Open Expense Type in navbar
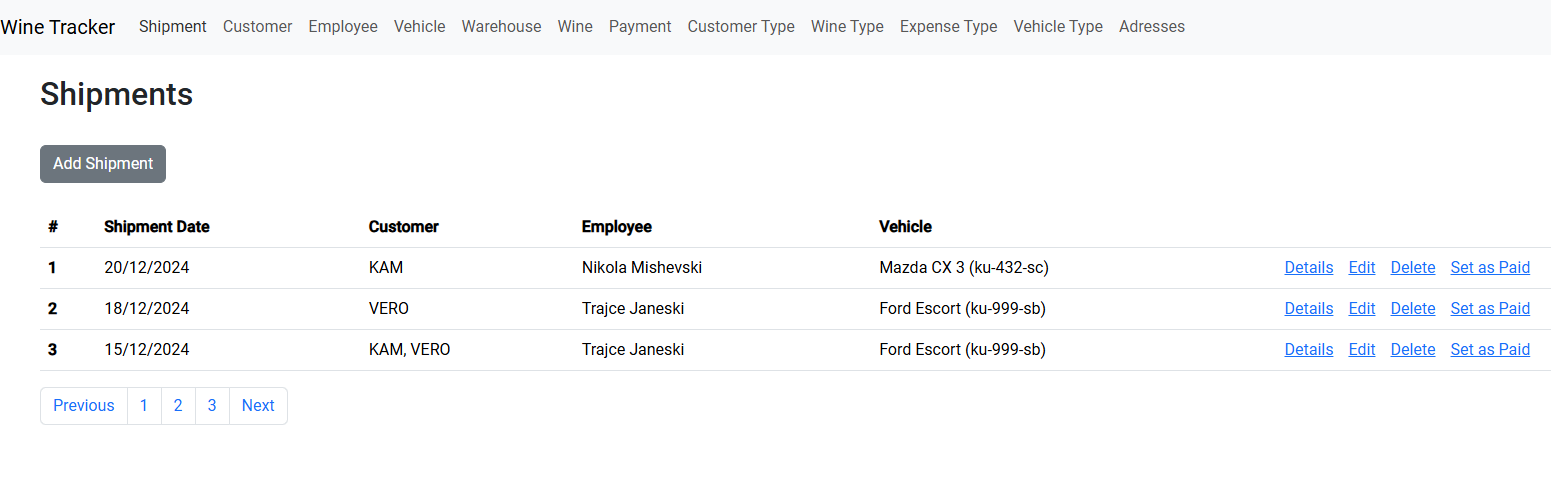Screen dimensions: 1551x480 pyautogui.click(x=948, y=27)
